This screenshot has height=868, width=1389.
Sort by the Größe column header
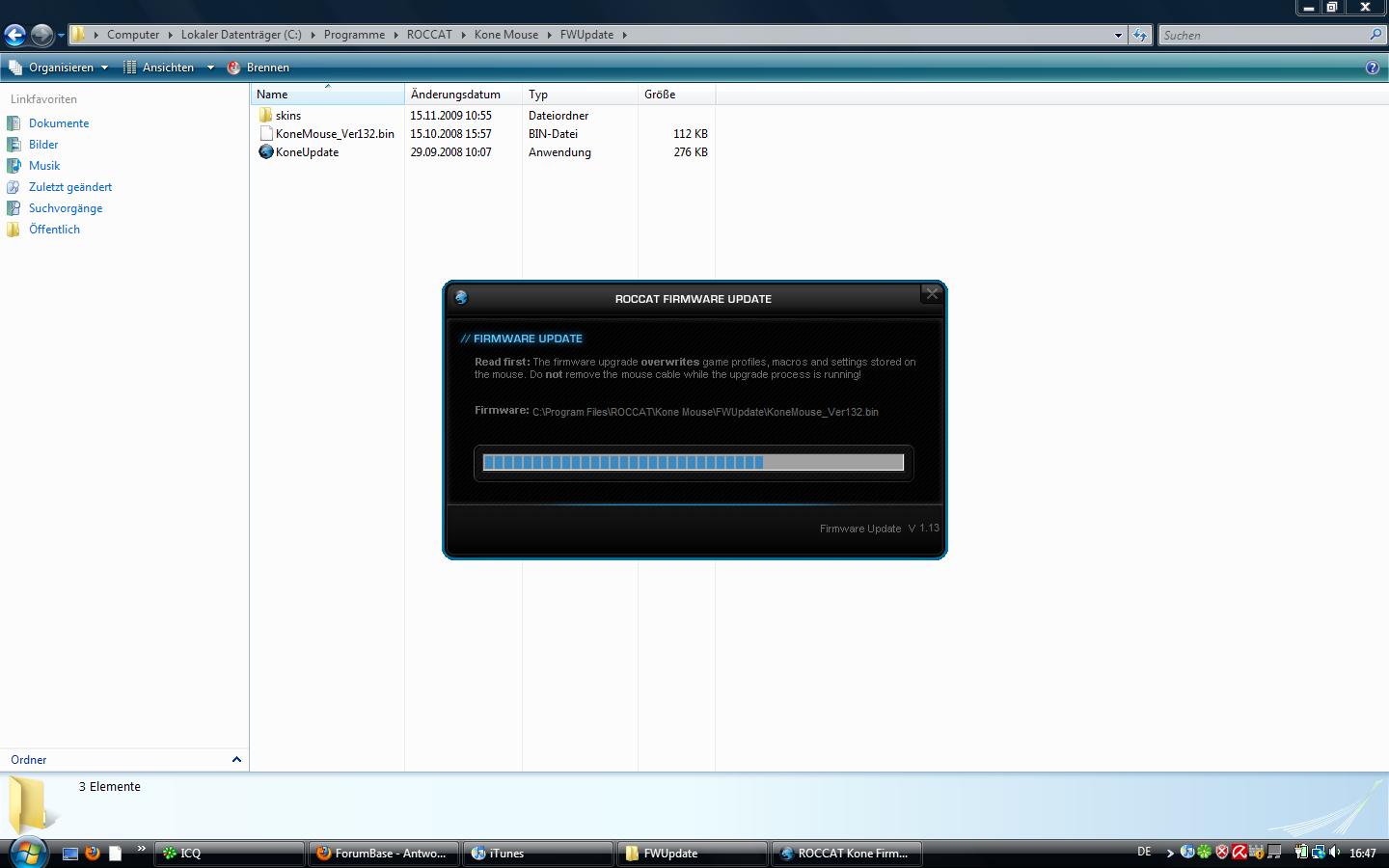tap(677, 95)
